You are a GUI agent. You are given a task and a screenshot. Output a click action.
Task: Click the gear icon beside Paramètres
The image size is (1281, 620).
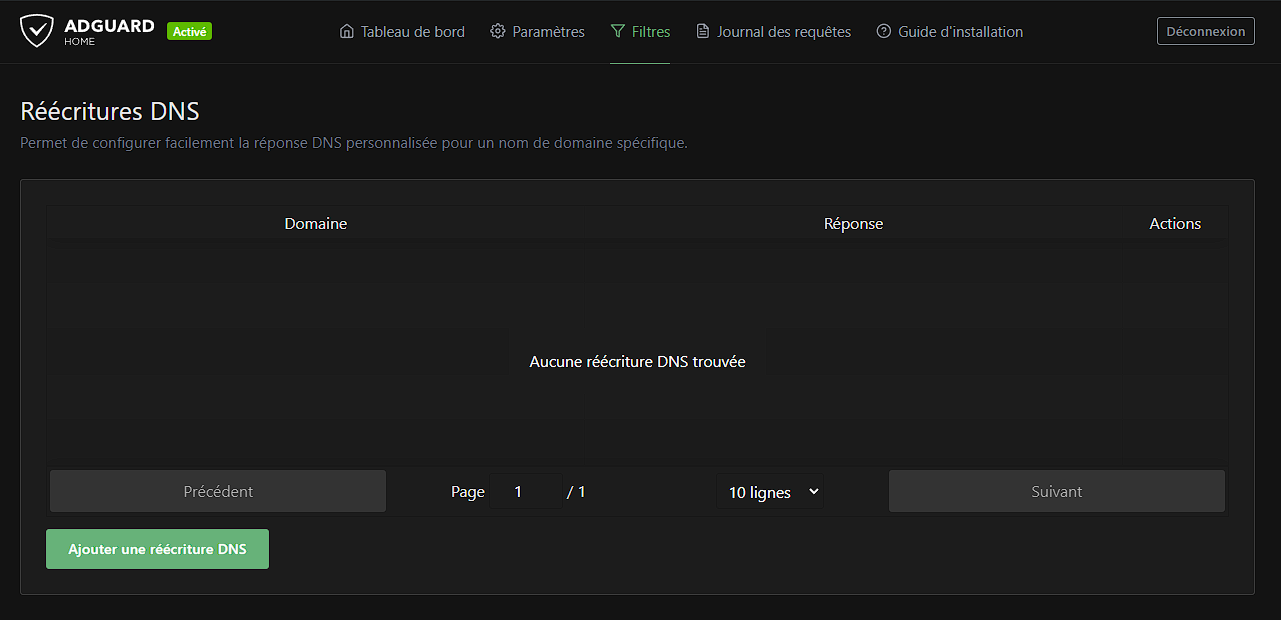(x=498, y=31)
